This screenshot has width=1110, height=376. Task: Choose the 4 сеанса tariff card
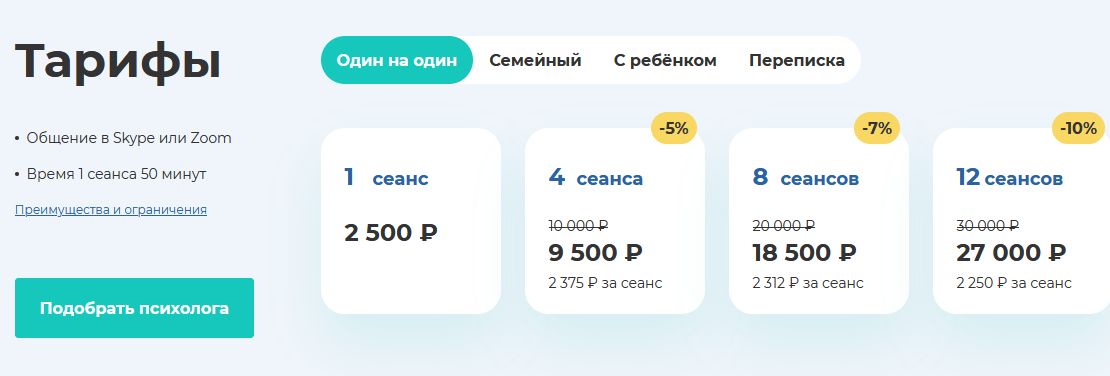tap(614, 221)
